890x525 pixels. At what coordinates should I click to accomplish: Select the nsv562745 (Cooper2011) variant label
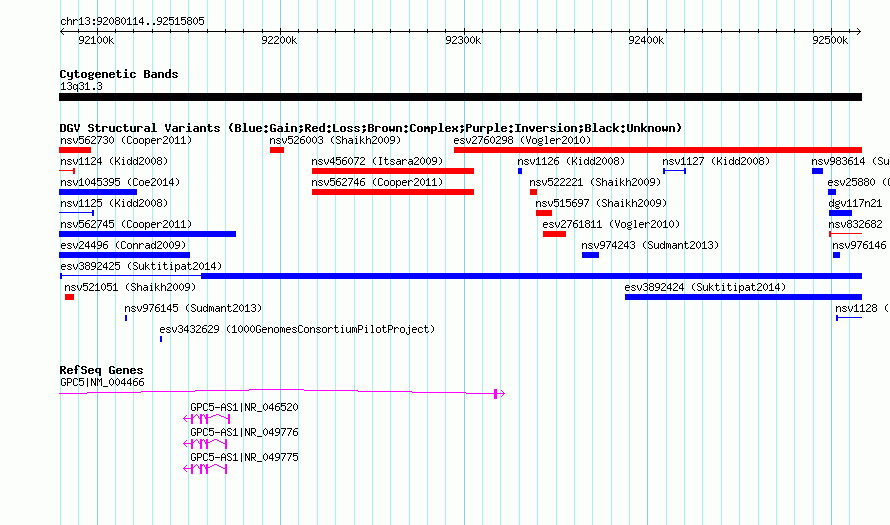click(126, 224)
